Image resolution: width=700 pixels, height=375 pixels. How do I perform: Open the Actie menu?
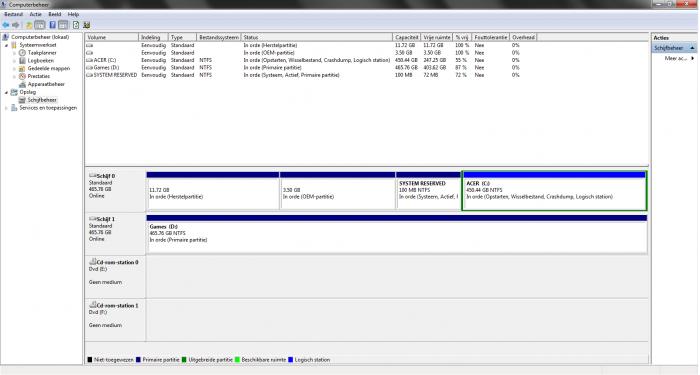tap(35, 14)
